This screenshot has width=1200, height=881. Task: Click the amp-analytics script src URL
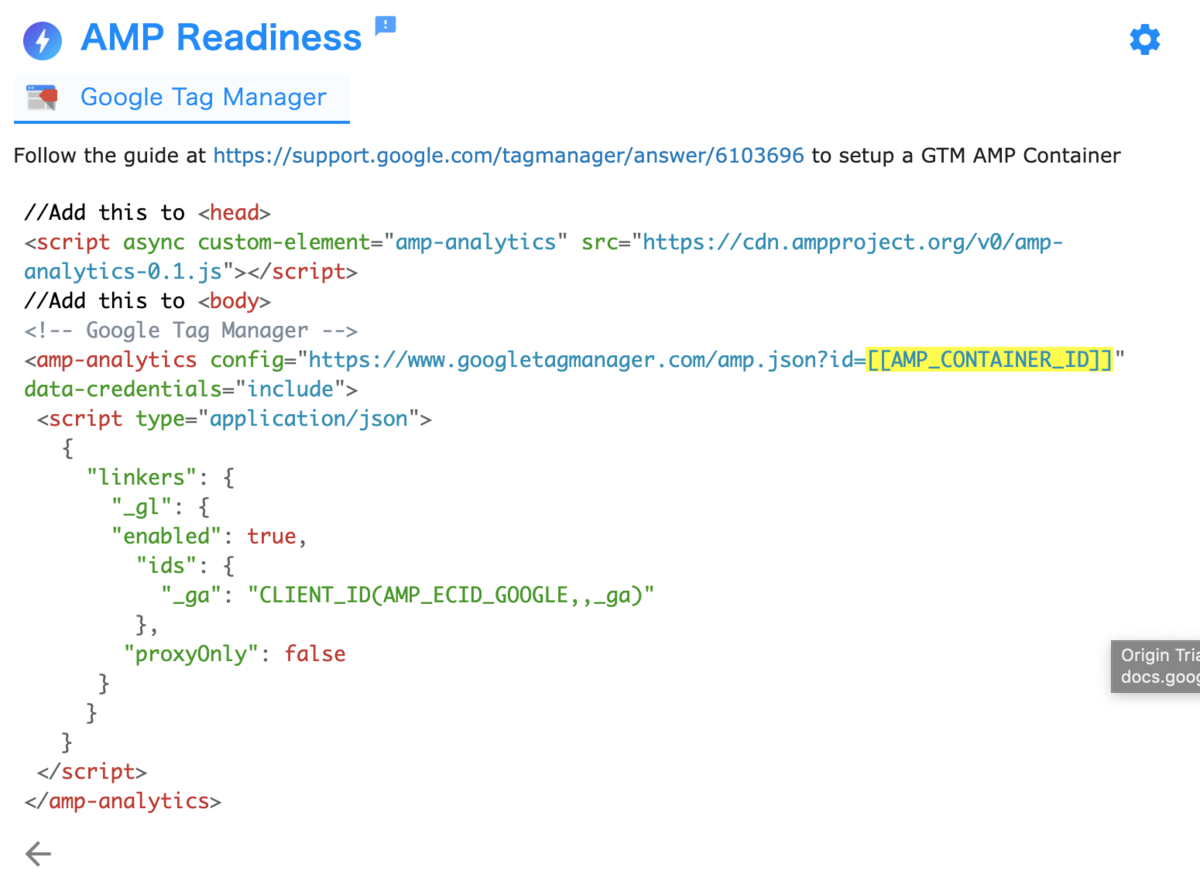coord(543,257)
